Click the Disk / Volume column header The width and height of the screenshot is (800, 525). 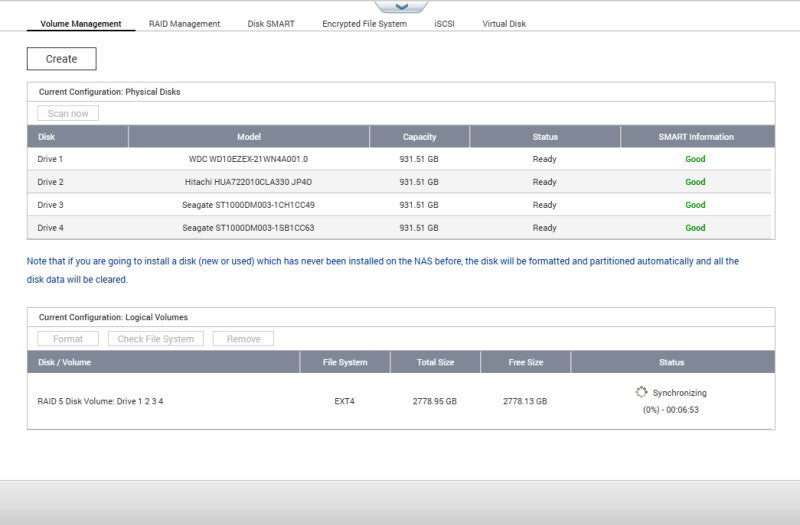(163, 362)
